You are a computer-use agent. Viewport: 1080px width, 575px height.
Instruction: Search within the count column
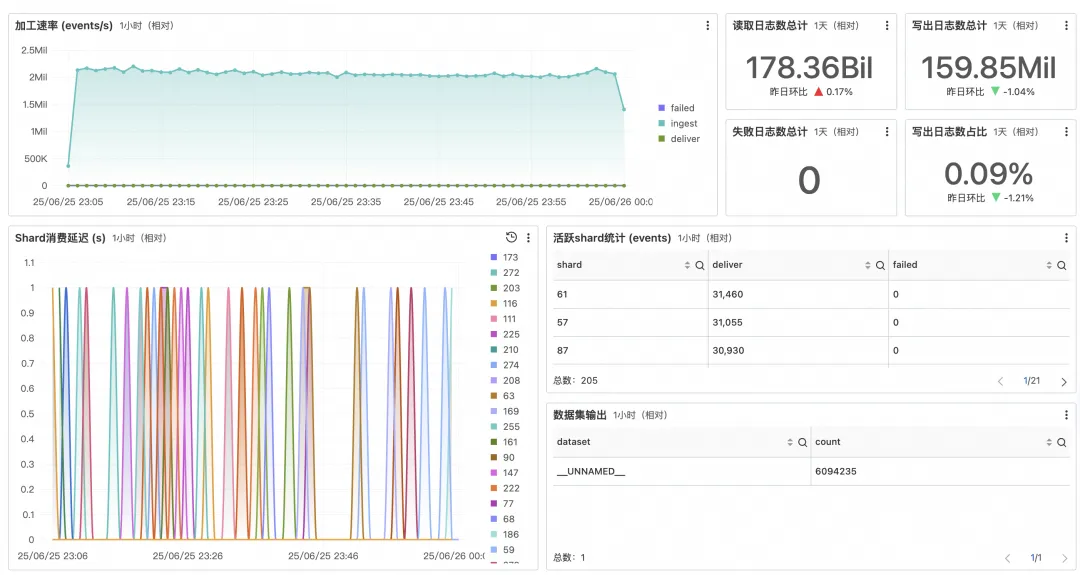[1061, 442]
